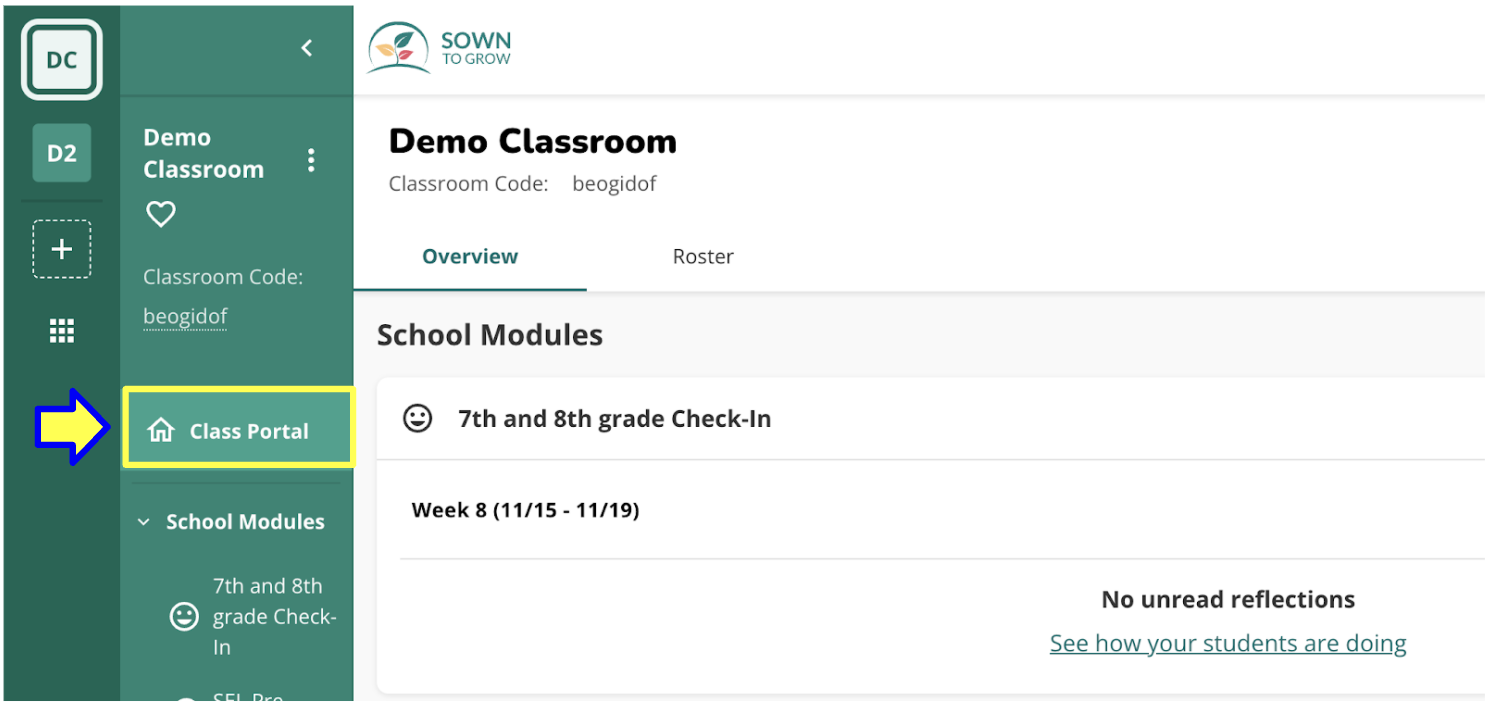The width and height of the screenshot is (1490, 704).
Task: Click the Week 8 (11/15 - 11/19) heading
Action: coord(525,510)
